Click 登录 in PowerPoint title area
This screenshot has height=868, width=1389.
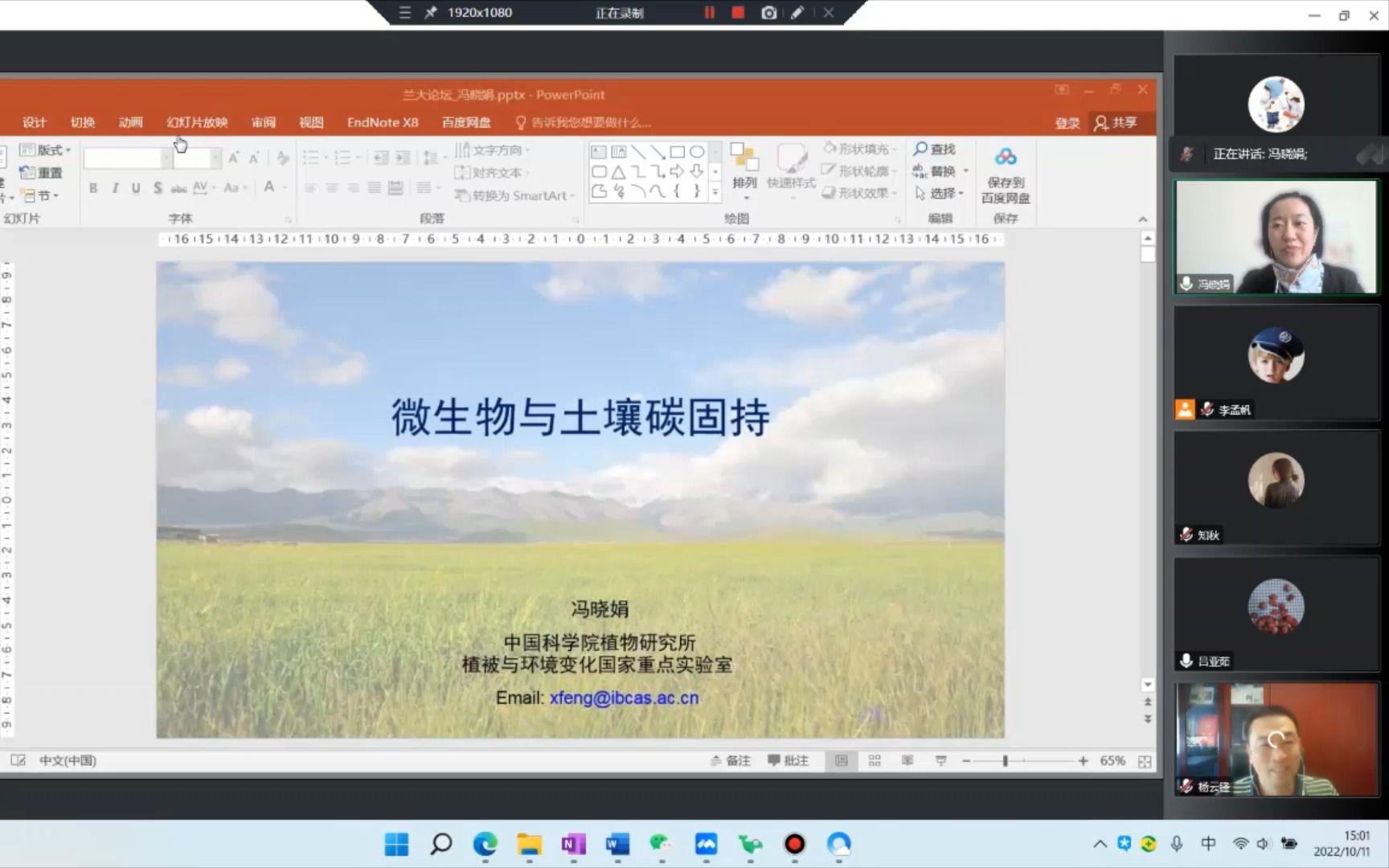click(x=1067, y=123)
